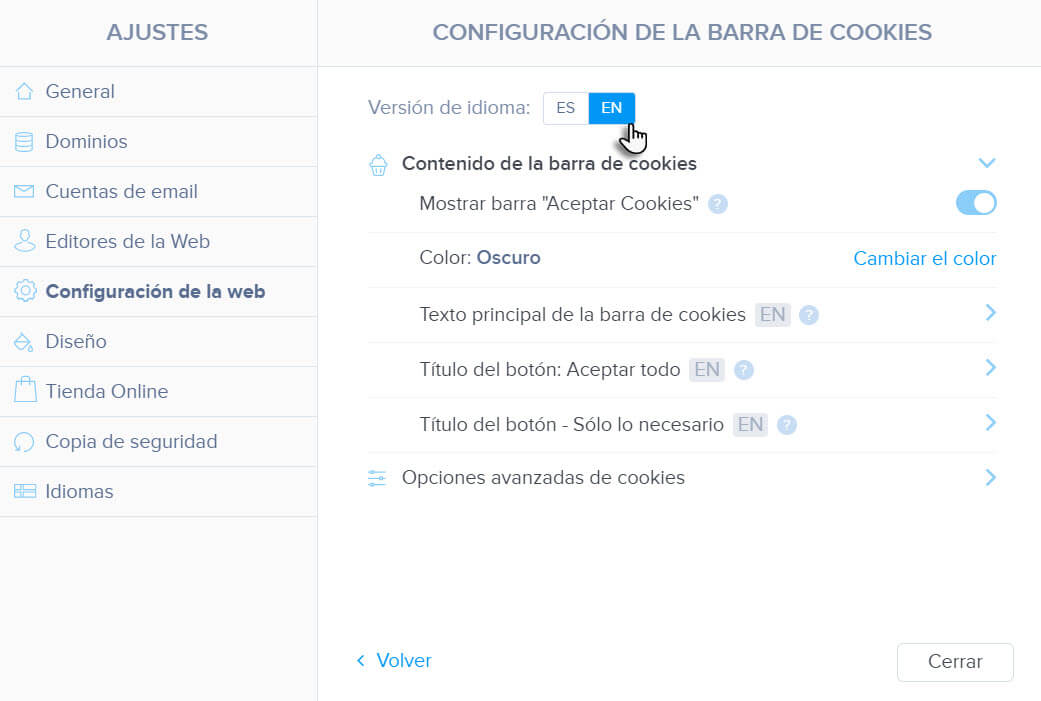Click the Volver link
The height and width of the screenshot is (701, 1041).
[394, 661]
